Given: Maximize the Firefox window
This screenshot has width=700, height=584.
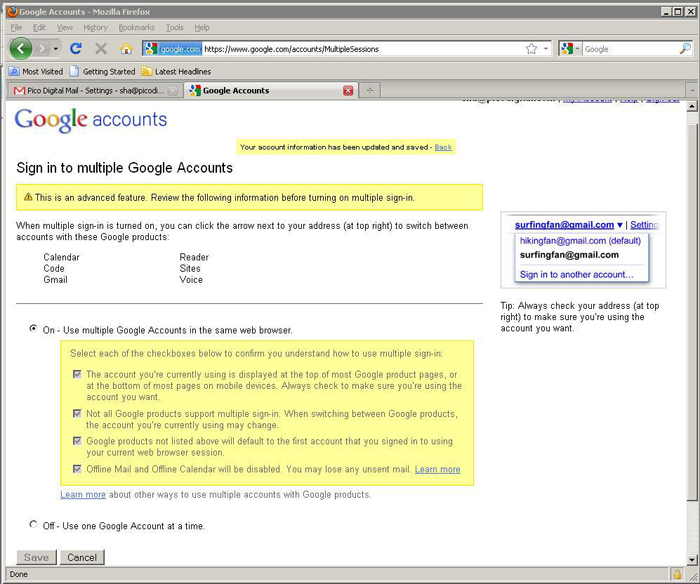Looking at the screenshot, I should click(x=678, y=12).
